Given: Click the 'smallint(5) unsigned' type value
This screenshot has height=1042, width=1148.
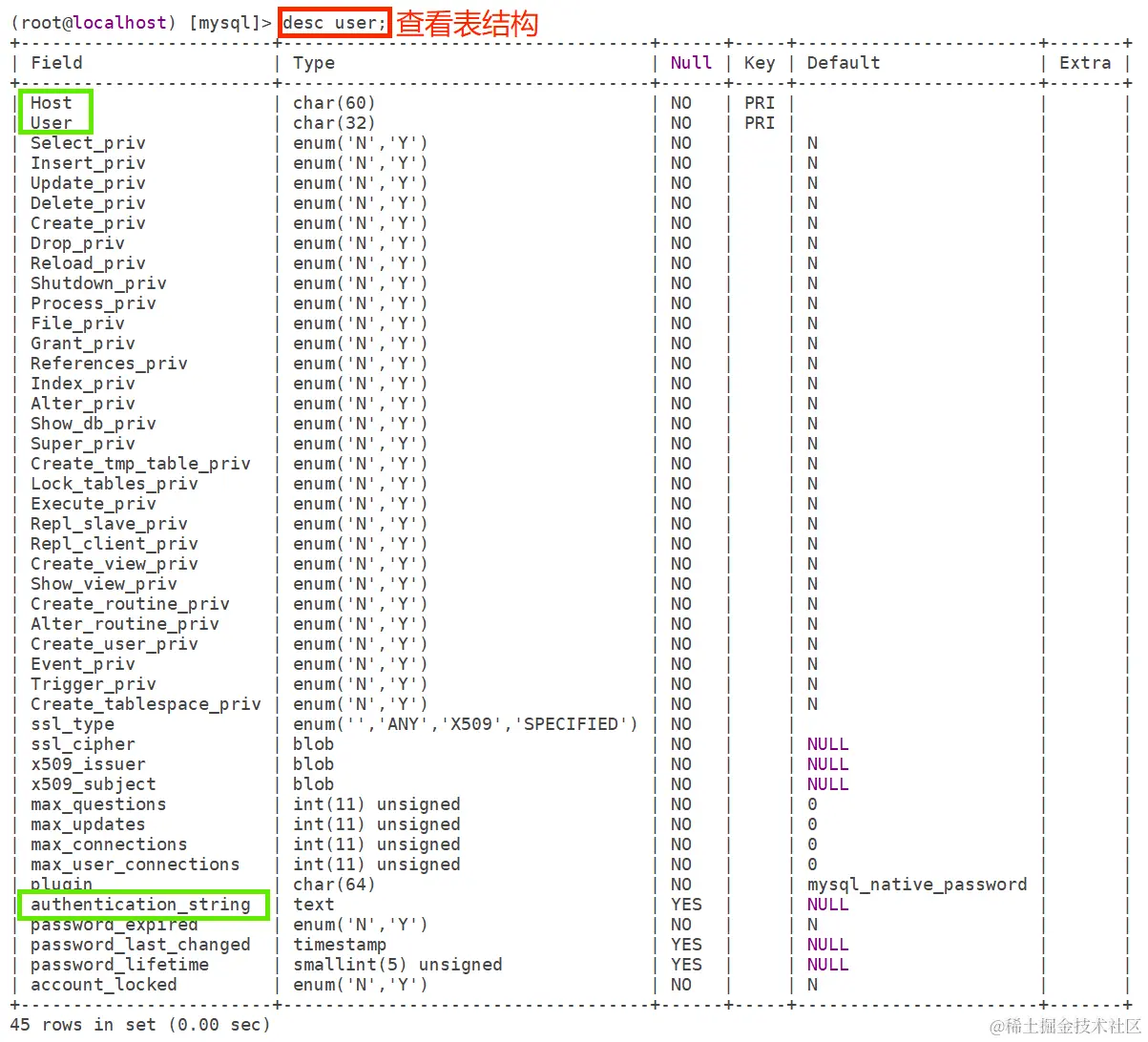Looking at the screenshot, I should click(x=398, y=965).
